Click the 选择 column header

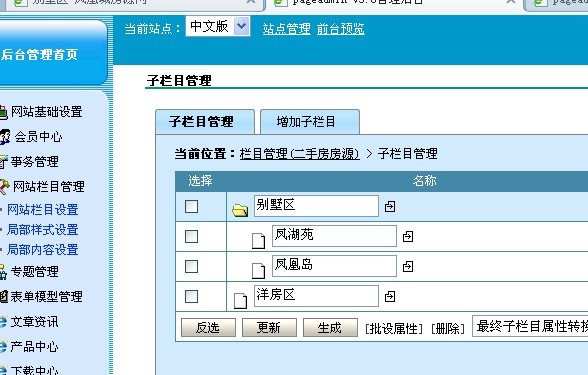(x=200, y=181)
